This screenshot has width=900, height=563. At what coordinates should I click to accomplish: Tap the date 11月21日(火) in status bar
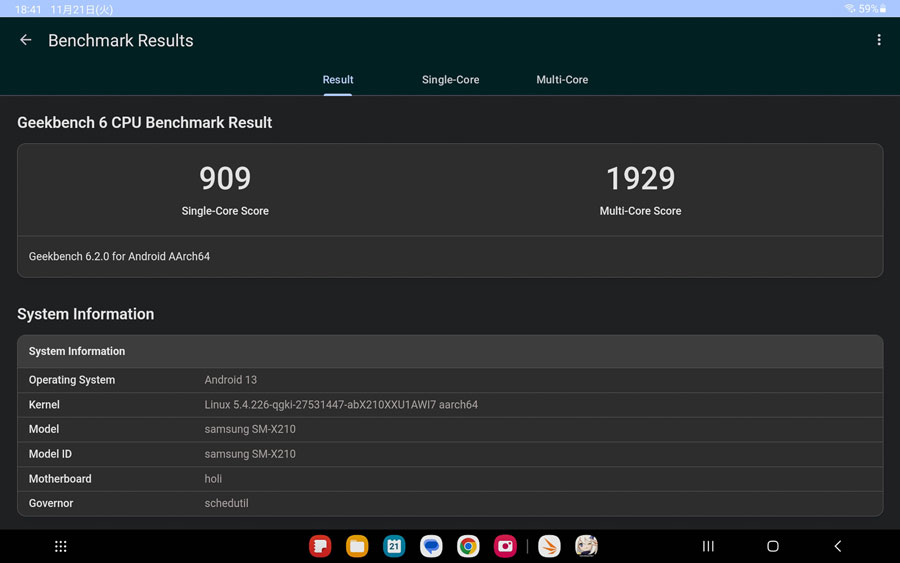click(x=82, y=9)
